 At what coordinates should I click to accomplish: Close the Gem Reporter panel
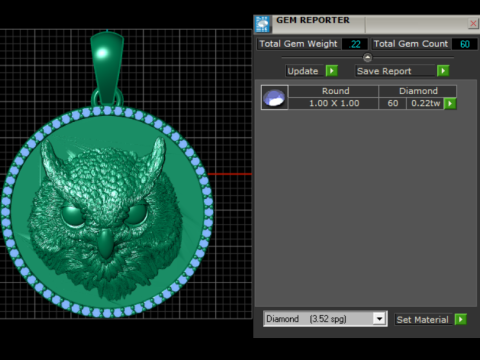(x=473, y=23)
